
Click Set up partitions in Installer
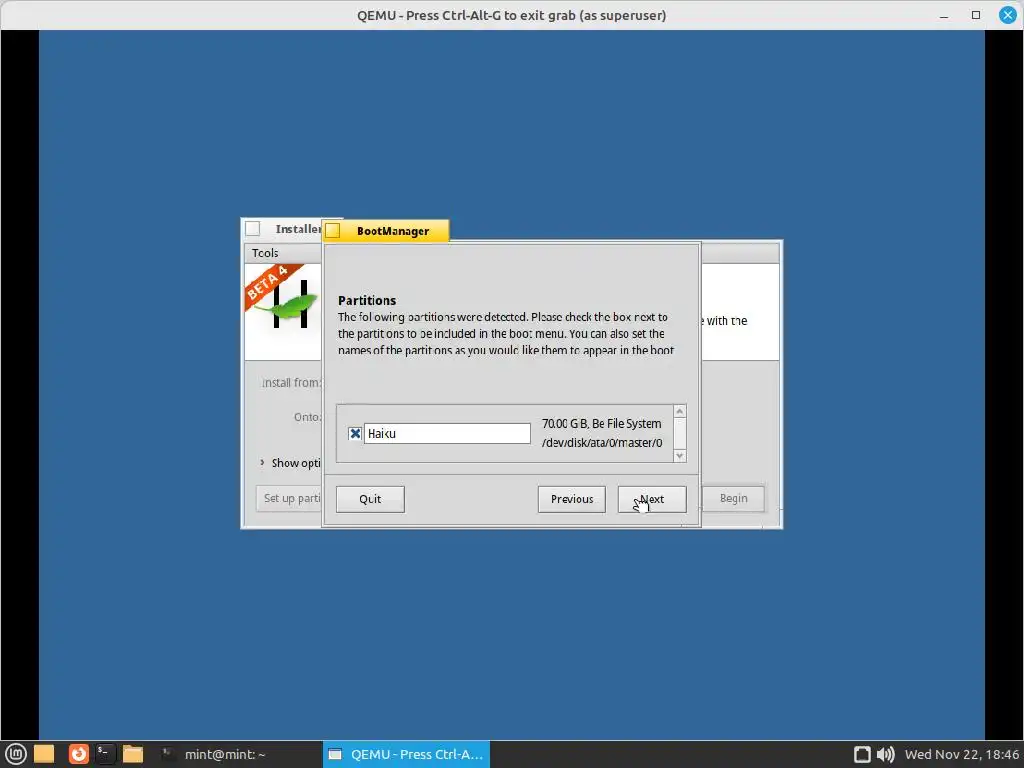tap(291, 498)
